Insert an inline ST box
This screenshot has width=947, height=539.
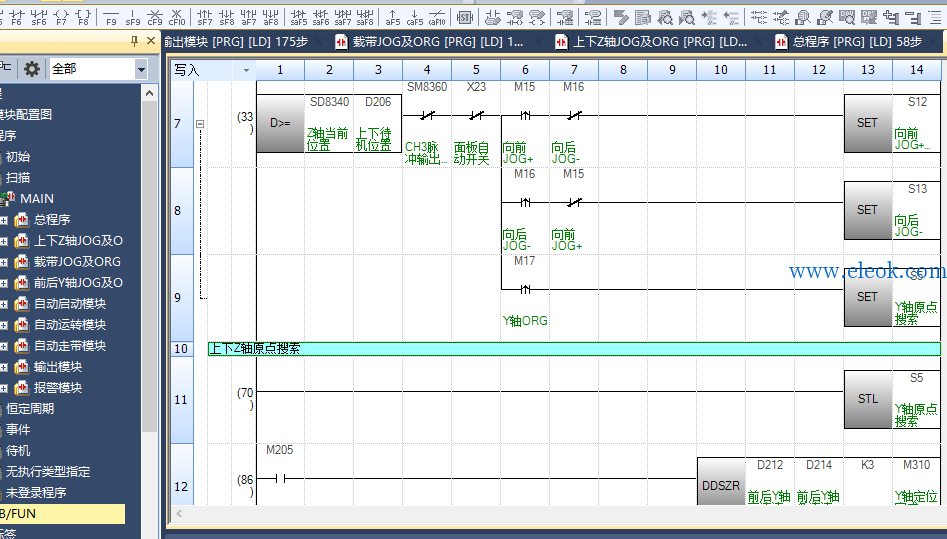464,17
